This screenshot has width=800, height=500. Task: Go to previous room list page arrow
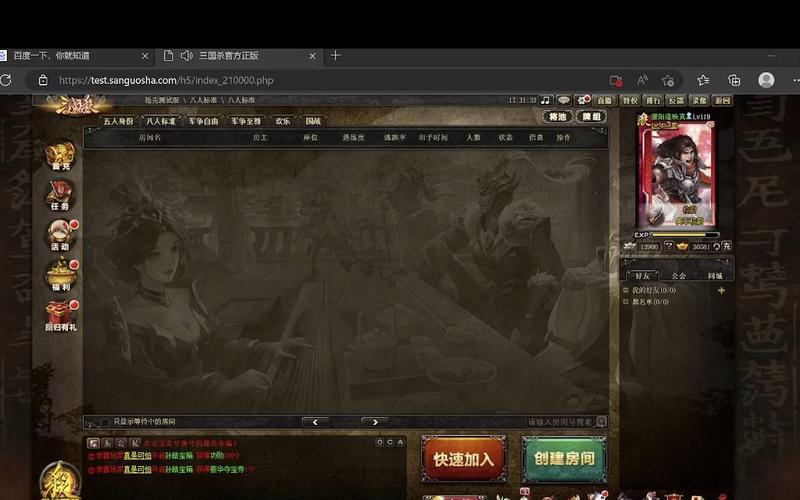click(x=316, y=422)
